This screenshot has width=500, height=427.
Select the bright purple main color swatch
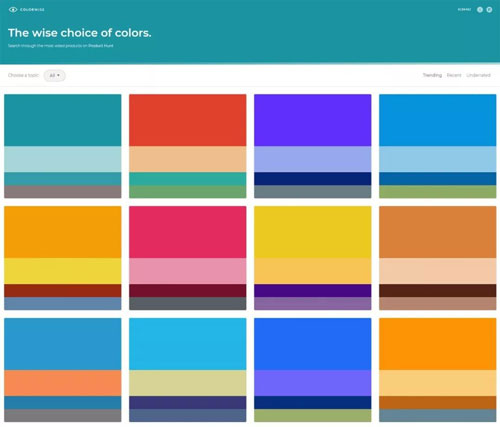coord(313,120)
